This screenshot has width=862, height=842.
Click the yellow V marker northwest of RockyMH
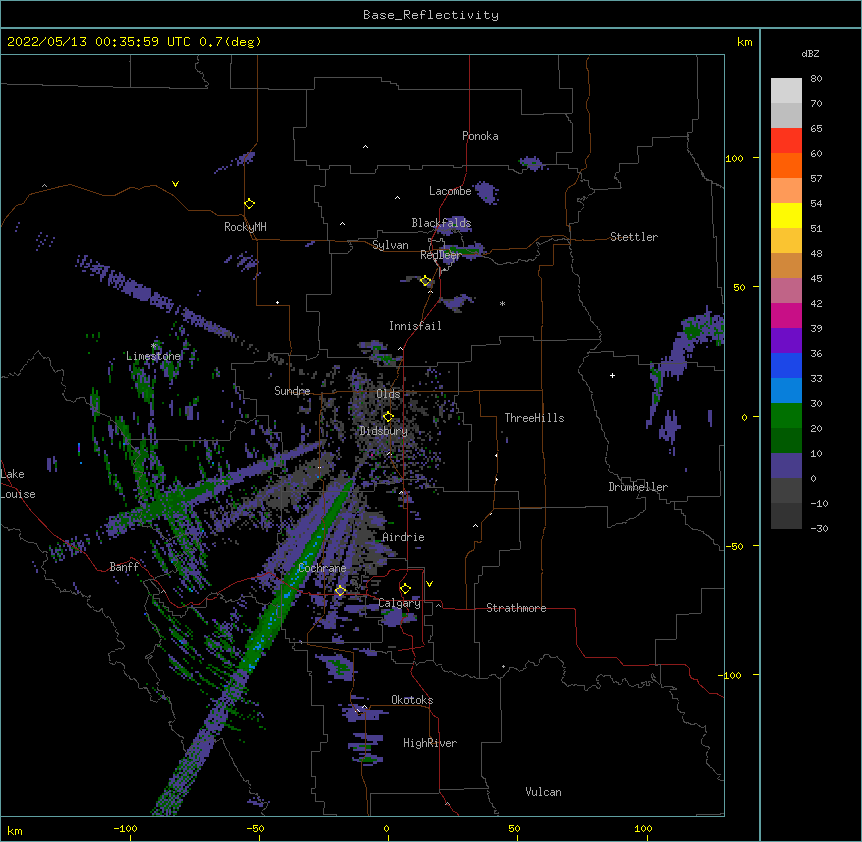(175, 184)
